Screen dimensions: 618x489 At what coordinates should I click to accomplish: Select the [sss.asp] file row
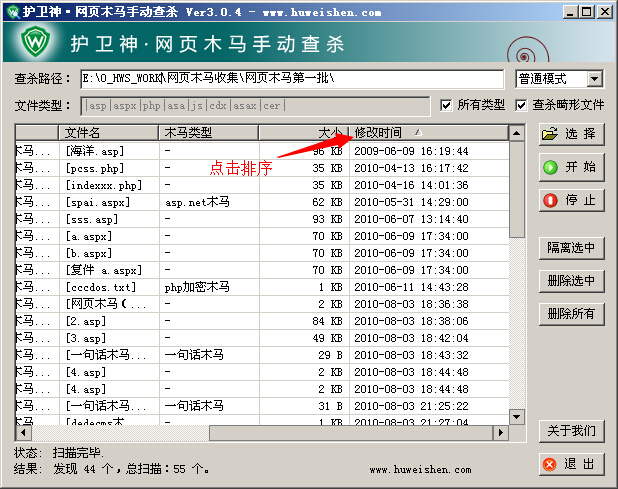262,219
